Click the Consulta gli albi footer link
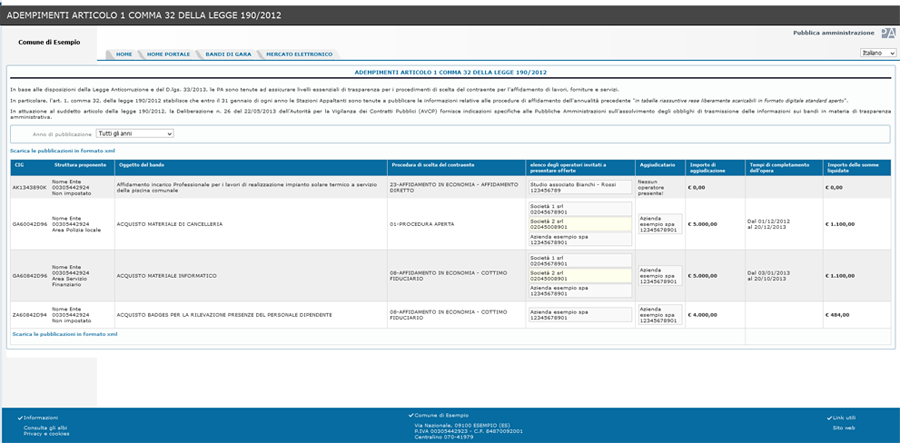 [x=45, y=428]
